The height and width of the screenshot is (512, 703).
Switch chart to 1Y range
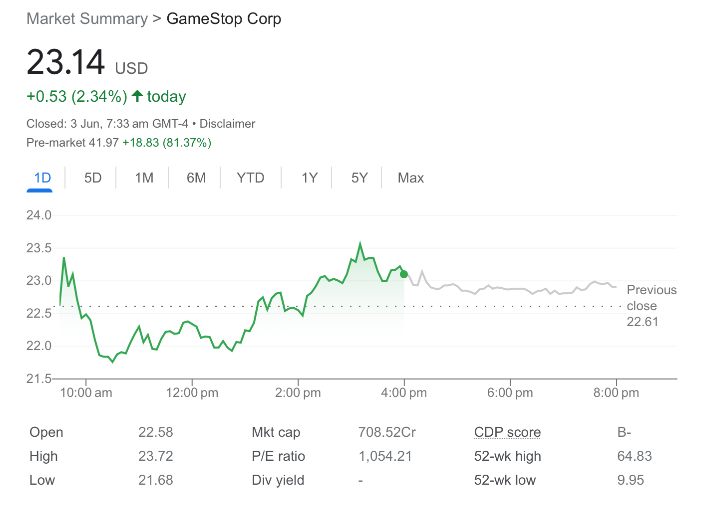tap(309, 178)
